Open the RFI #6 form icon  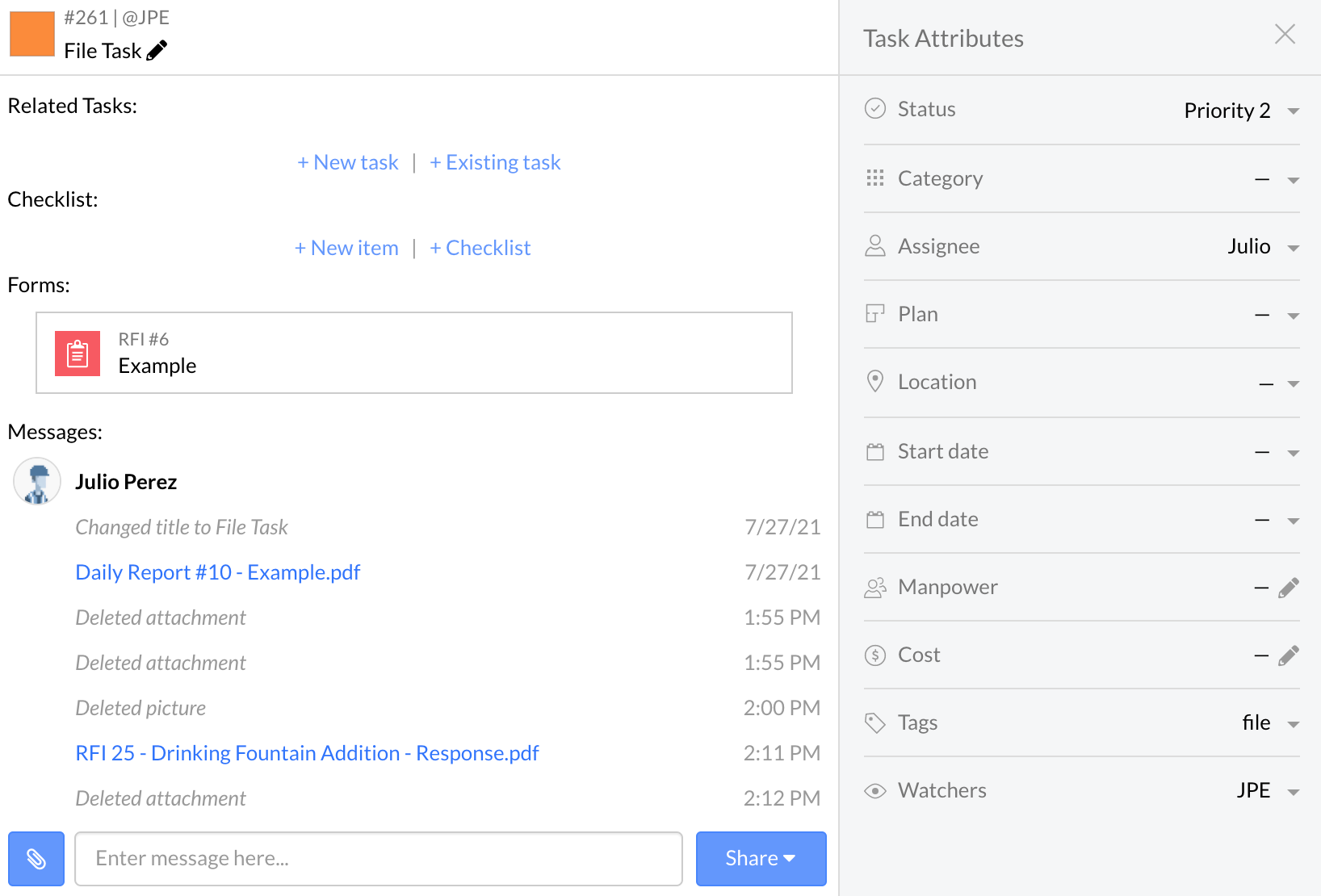(x=77, y=353)
